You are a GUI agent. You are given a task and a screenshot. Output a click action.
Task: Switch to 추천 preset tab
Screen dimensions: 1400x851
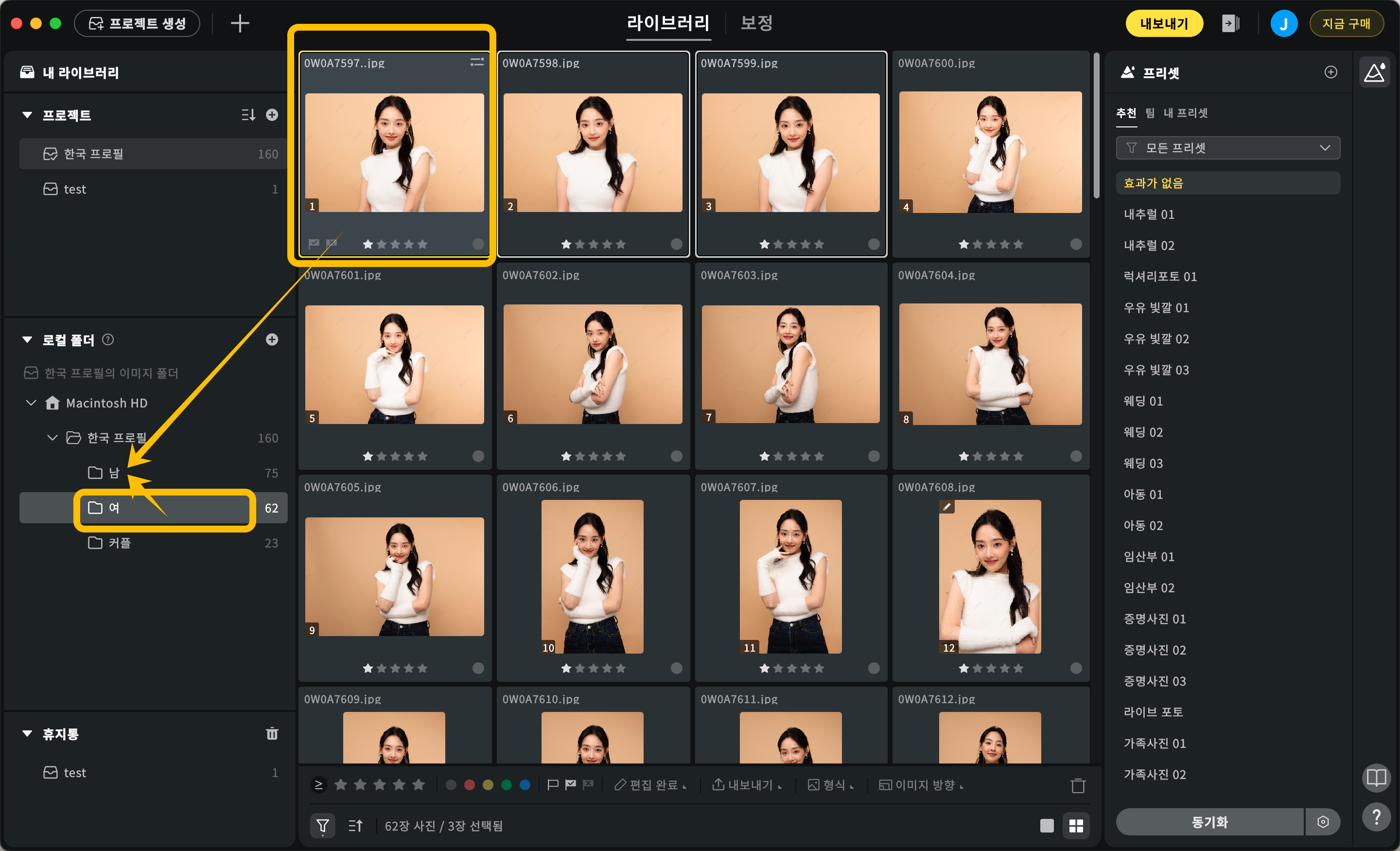point(1126,112)
